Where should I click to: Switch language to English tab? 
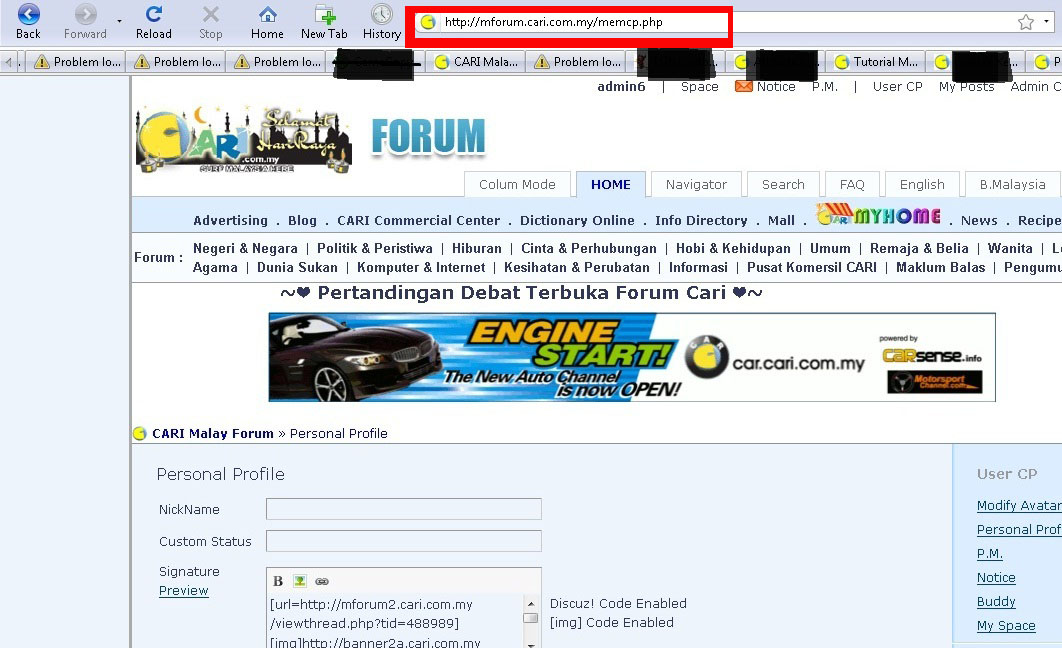click(922, 184)
